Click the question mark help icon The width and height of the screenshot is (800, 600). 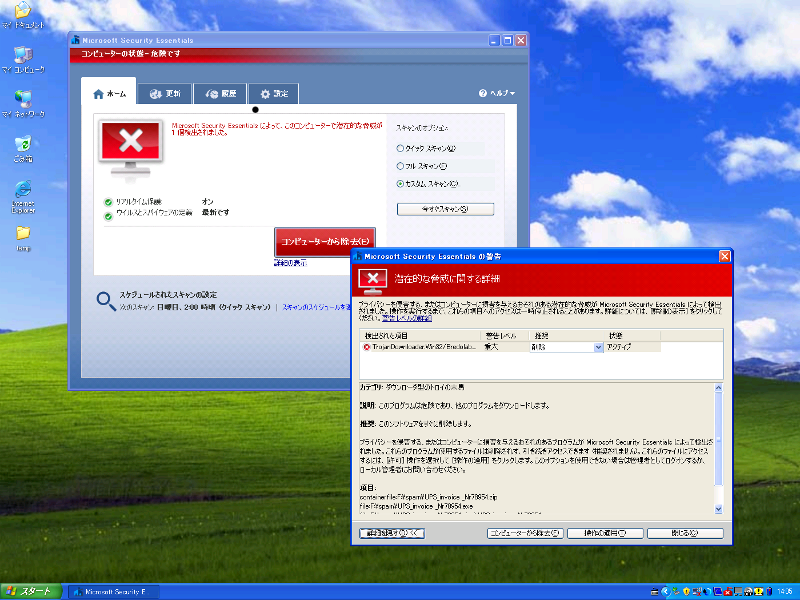click(483, 93)
